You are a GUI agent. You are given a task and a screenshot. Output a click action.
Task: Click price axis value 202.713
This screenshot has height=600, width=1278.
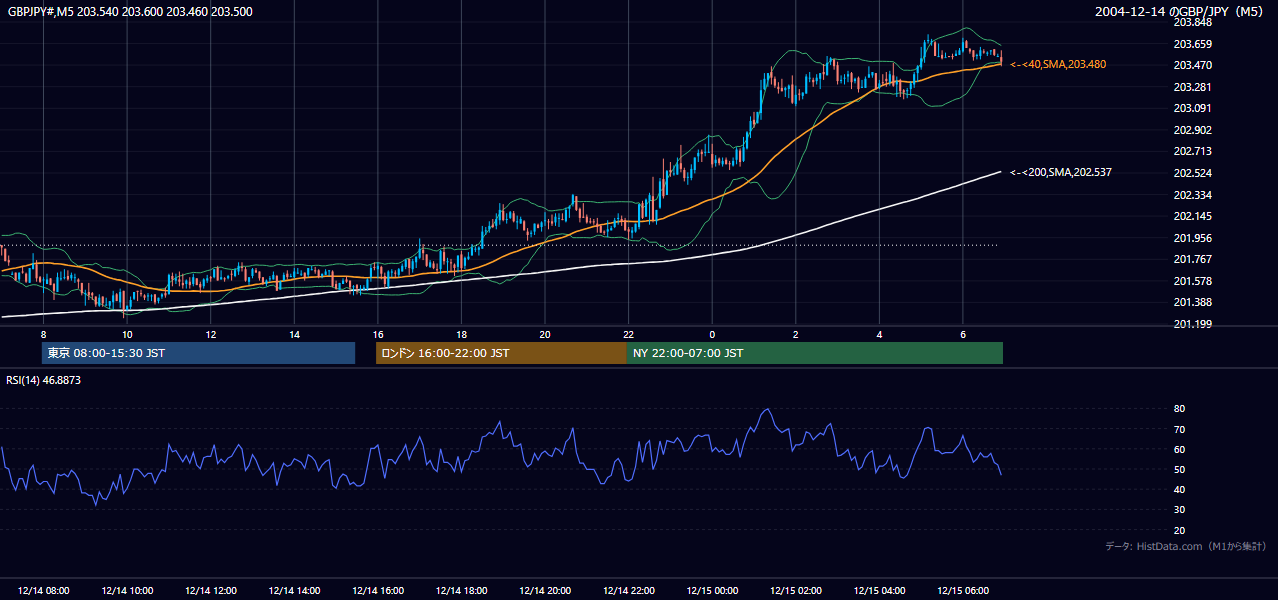coord(1191,152)
